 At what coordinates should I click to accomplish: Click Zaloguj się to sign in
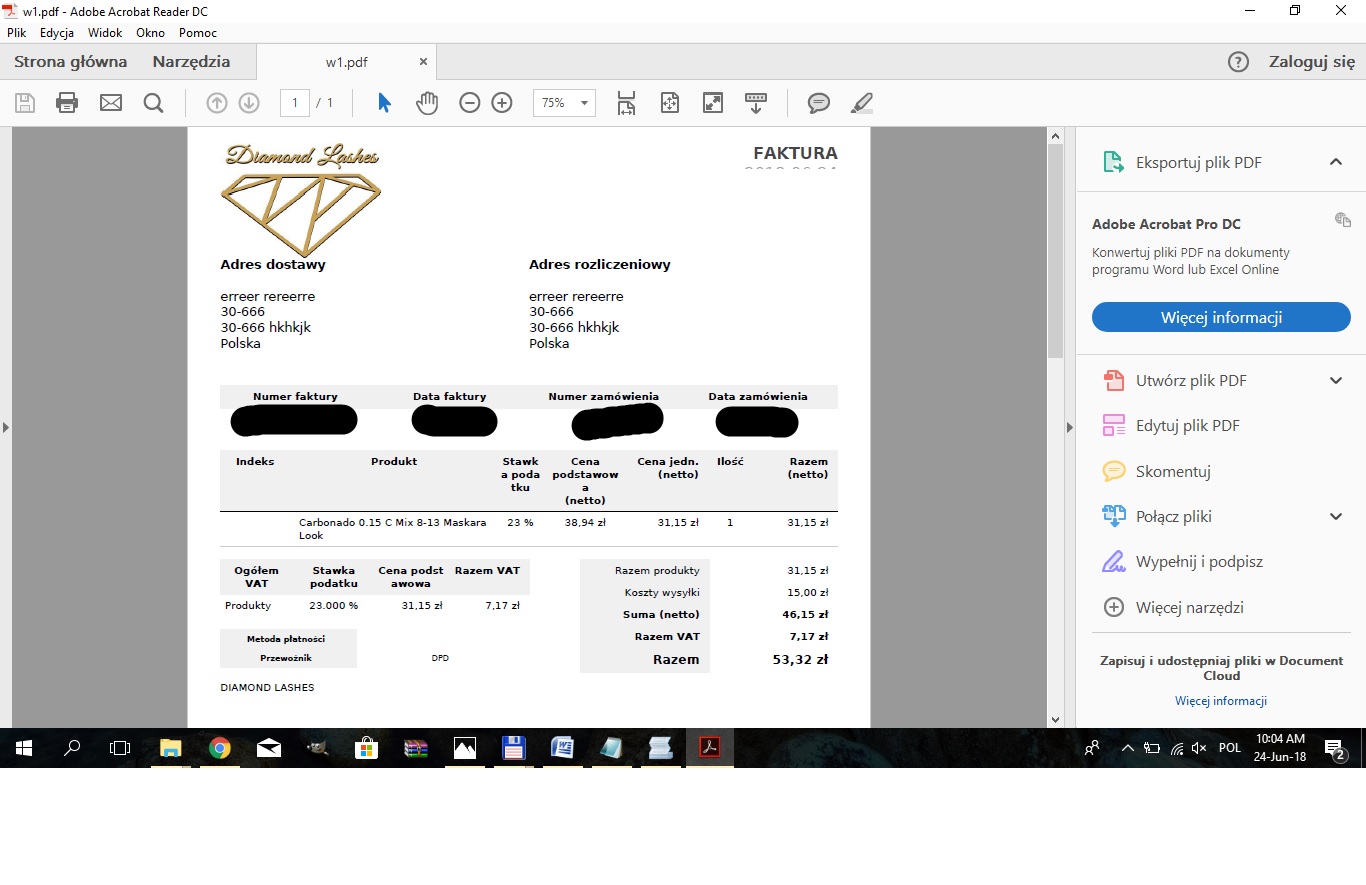(x=1311, y=62)
